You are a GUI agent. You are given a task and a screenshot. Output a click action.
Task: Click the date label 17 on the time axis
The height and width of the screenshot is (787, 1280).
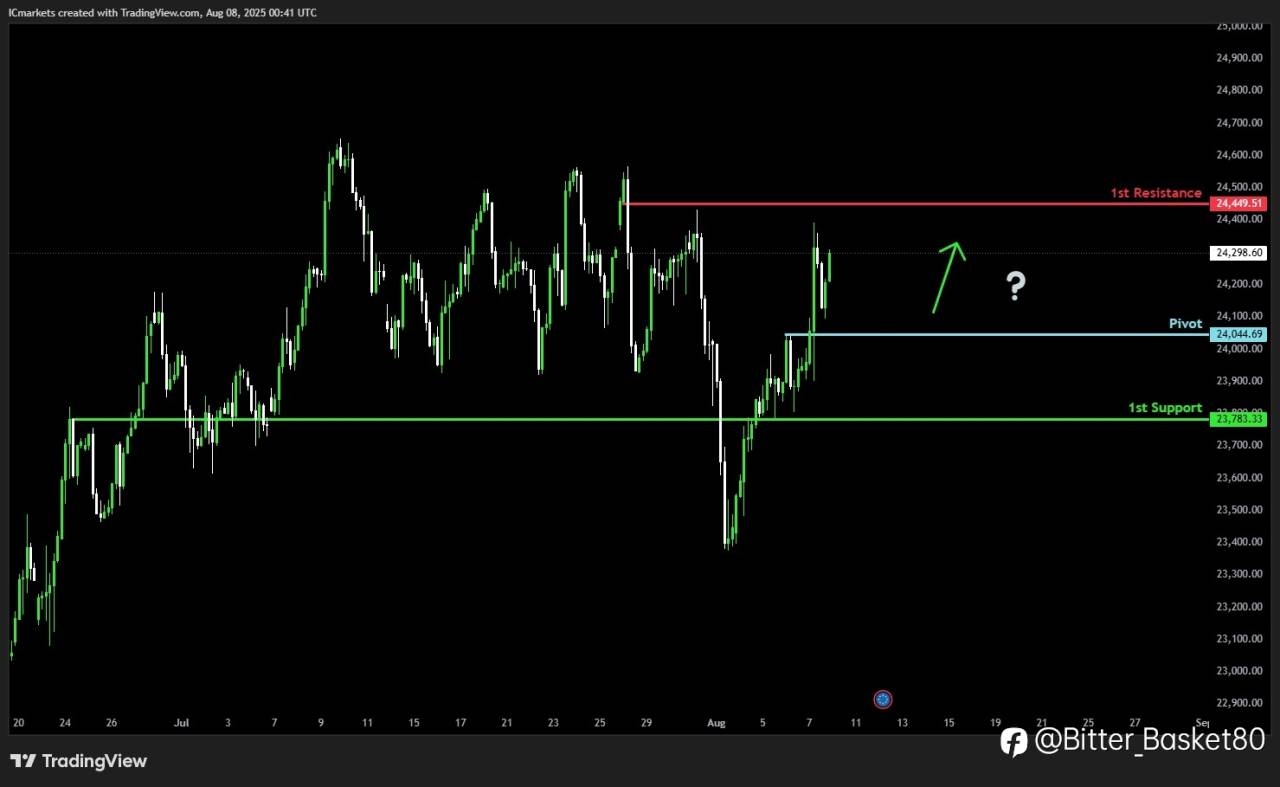pos(460,722)
